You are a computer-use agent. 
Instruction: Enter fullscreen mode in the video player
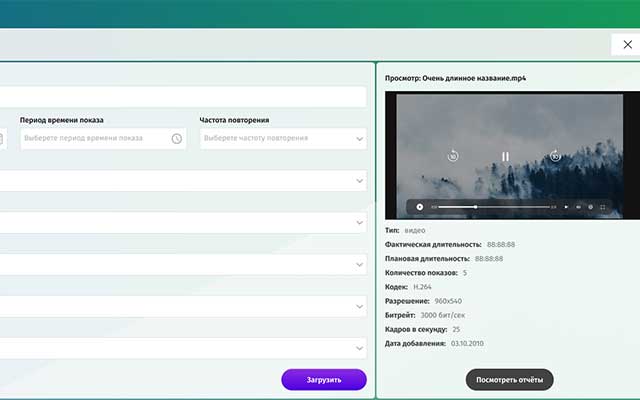click(604, 207)
